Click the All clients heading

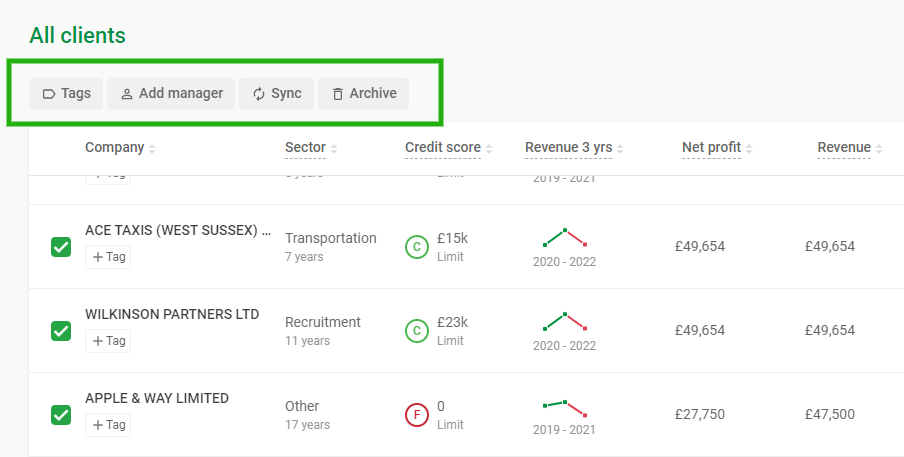pos(77,35)
